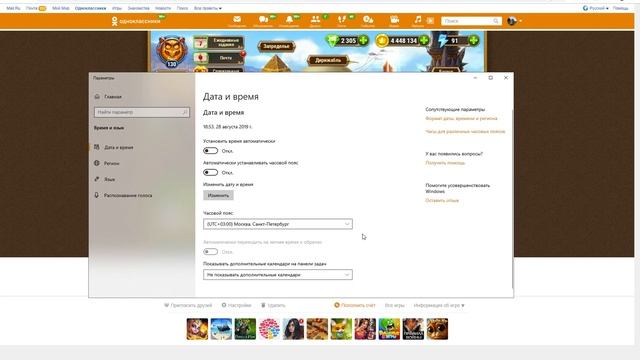The image size is (640, 360).
Task: Open Odnoklassniki discussions speech-bubble icon
Action: 264,19
